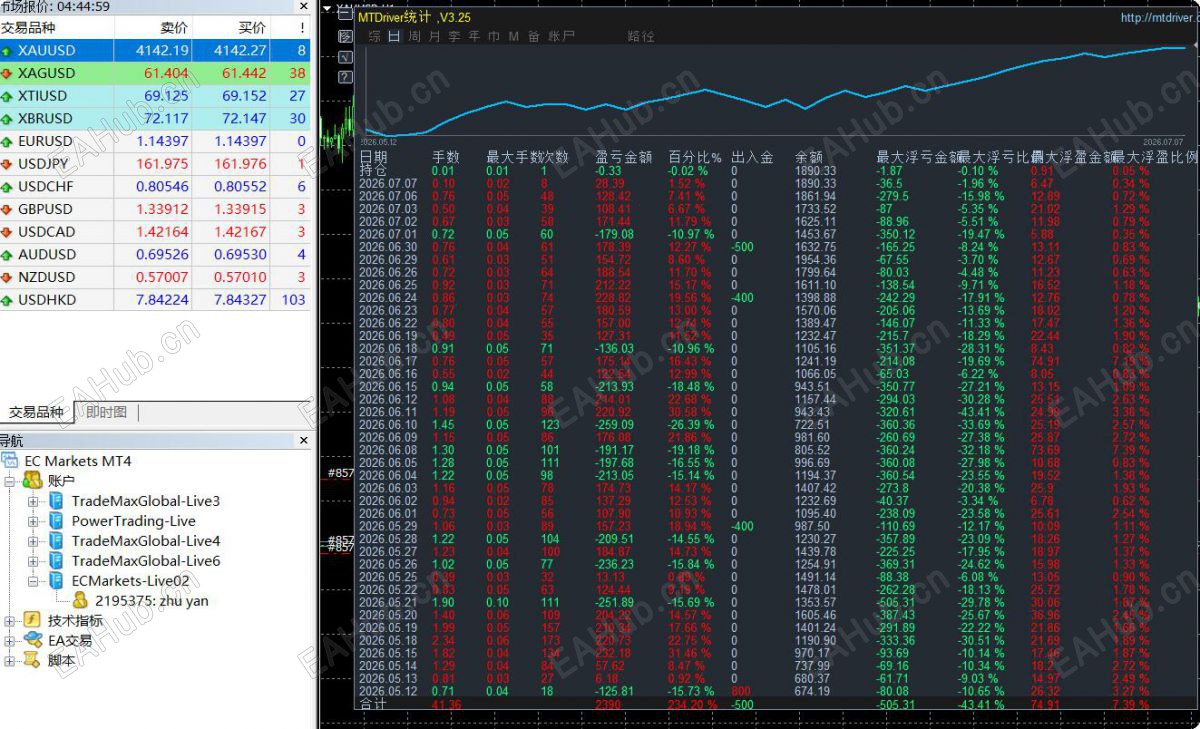This screenshot has height=729, width=1200.
Task: Click the user icon beside 2195375: zhu yan
Action: click(x=80, y=601)
